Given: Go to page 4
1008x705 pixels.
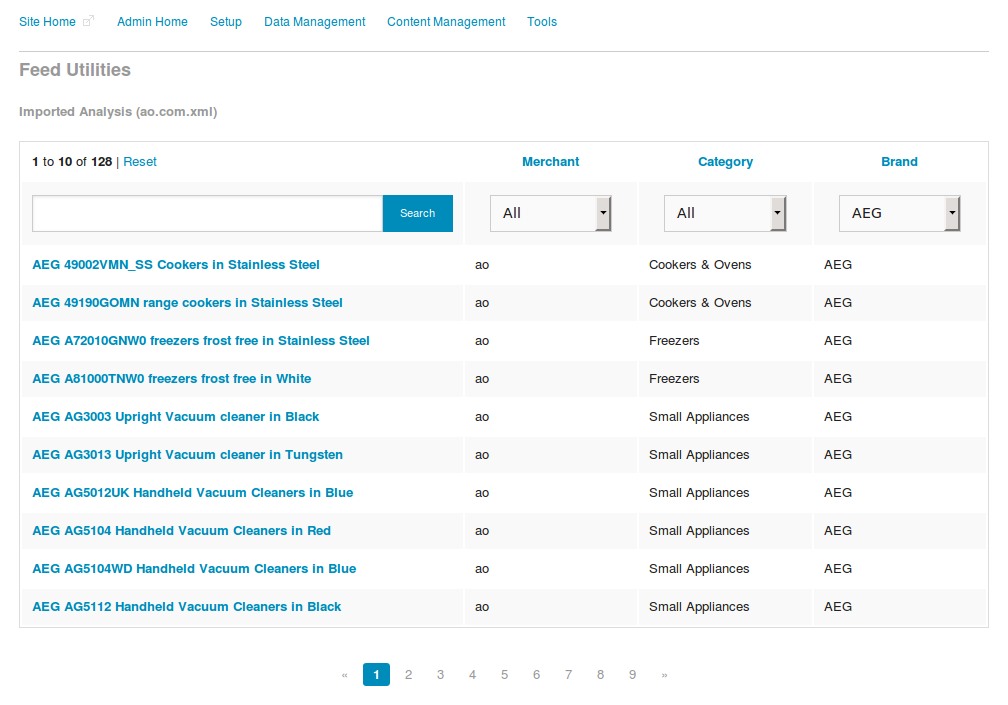Looking at the screenshot, I should click(472, 675).
